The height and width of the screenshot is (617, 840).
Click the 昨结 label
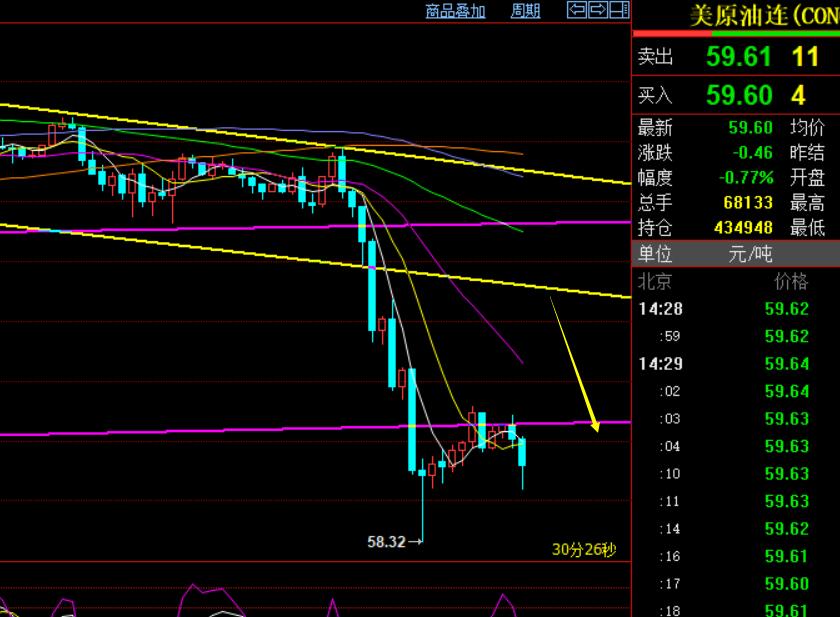(x=807, y=153)
